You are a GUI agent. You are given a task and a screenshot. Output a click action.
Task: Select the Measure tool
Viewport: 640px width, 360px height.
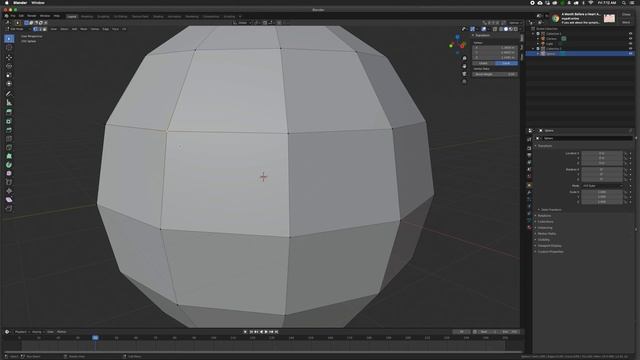click(x=9, y=102)
